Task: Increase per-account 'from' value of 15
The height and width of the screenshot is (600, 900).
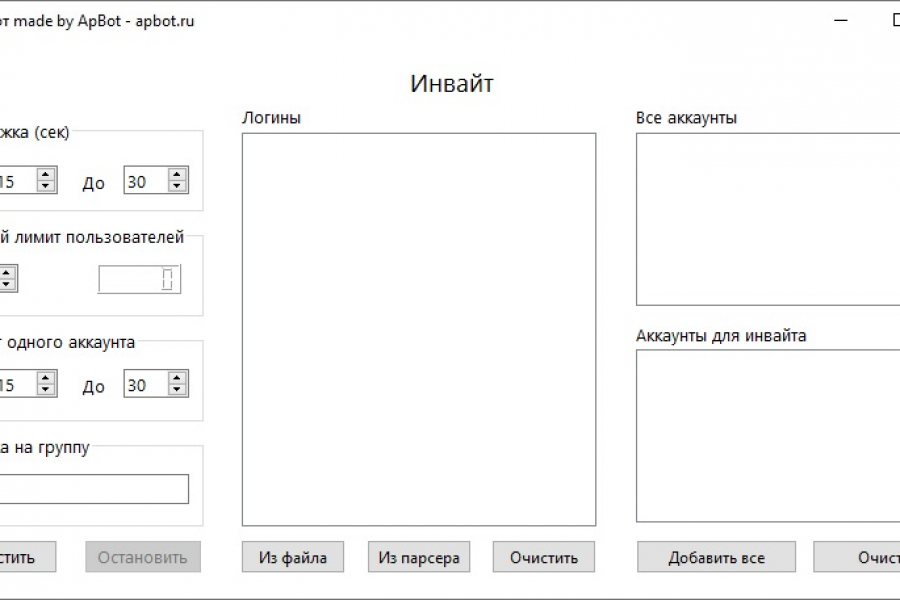Action: pyautogui.click(x=46, y=378)
